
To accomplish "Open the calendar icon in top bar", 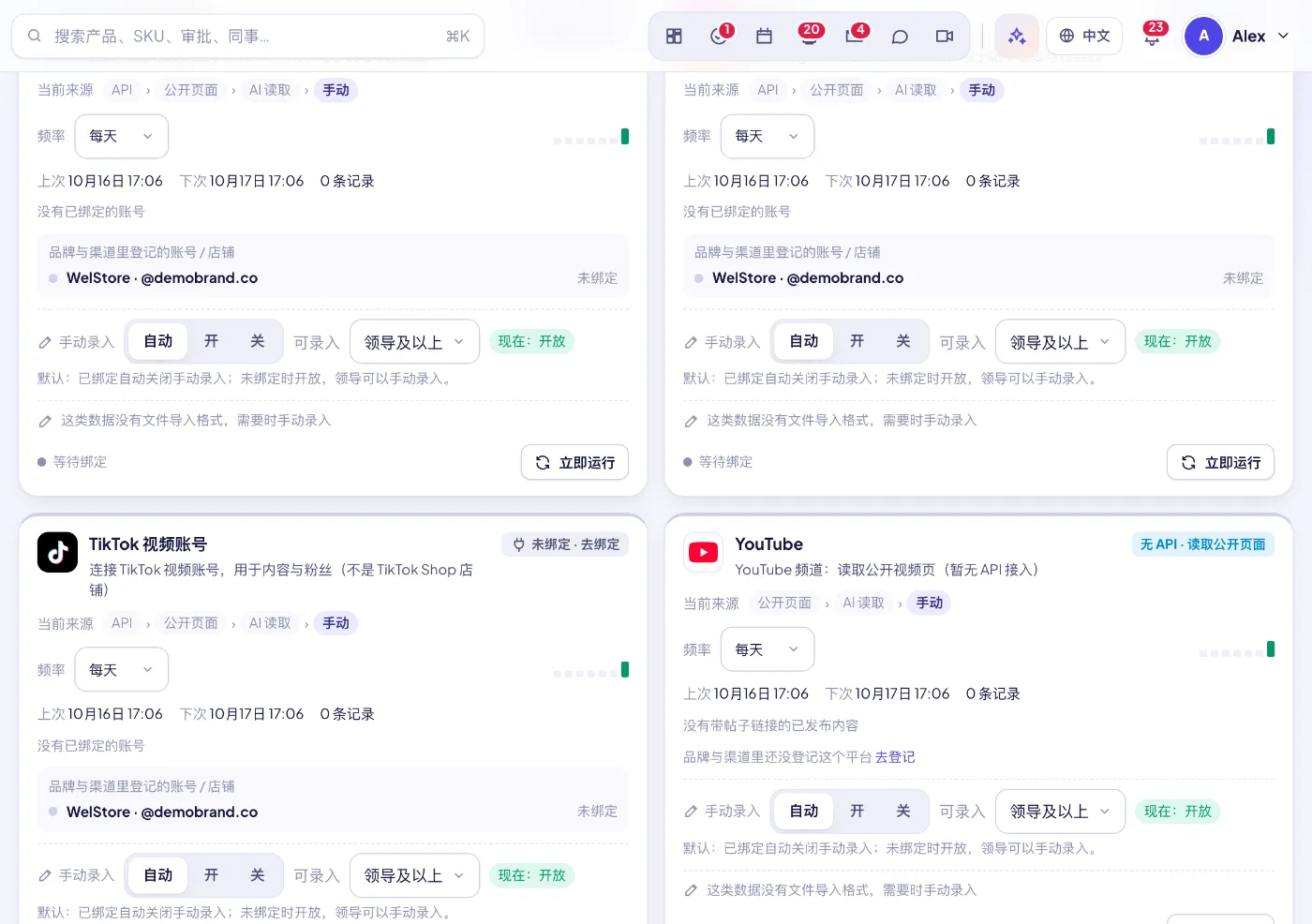I will pyautogui.click(x=765, y=37).
